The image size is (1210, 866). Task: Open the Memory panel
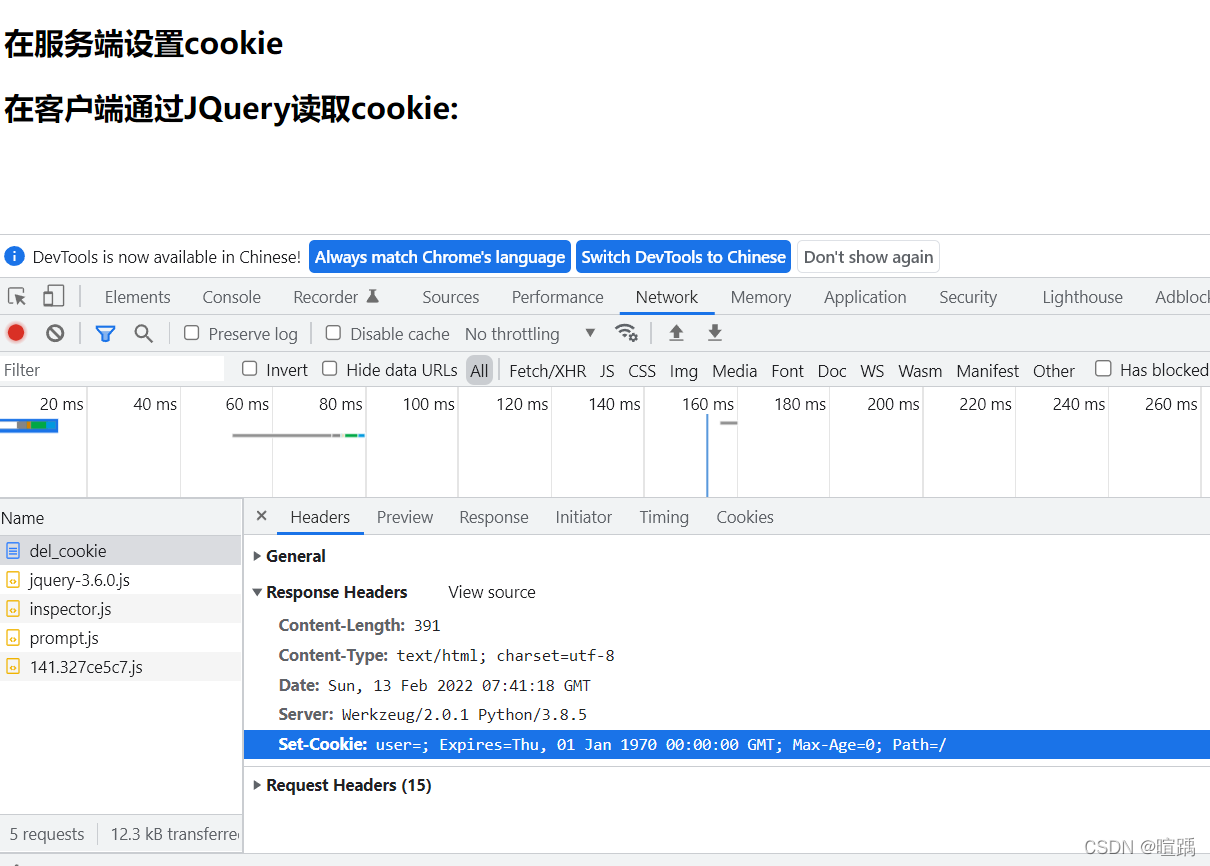coord(760,297)
